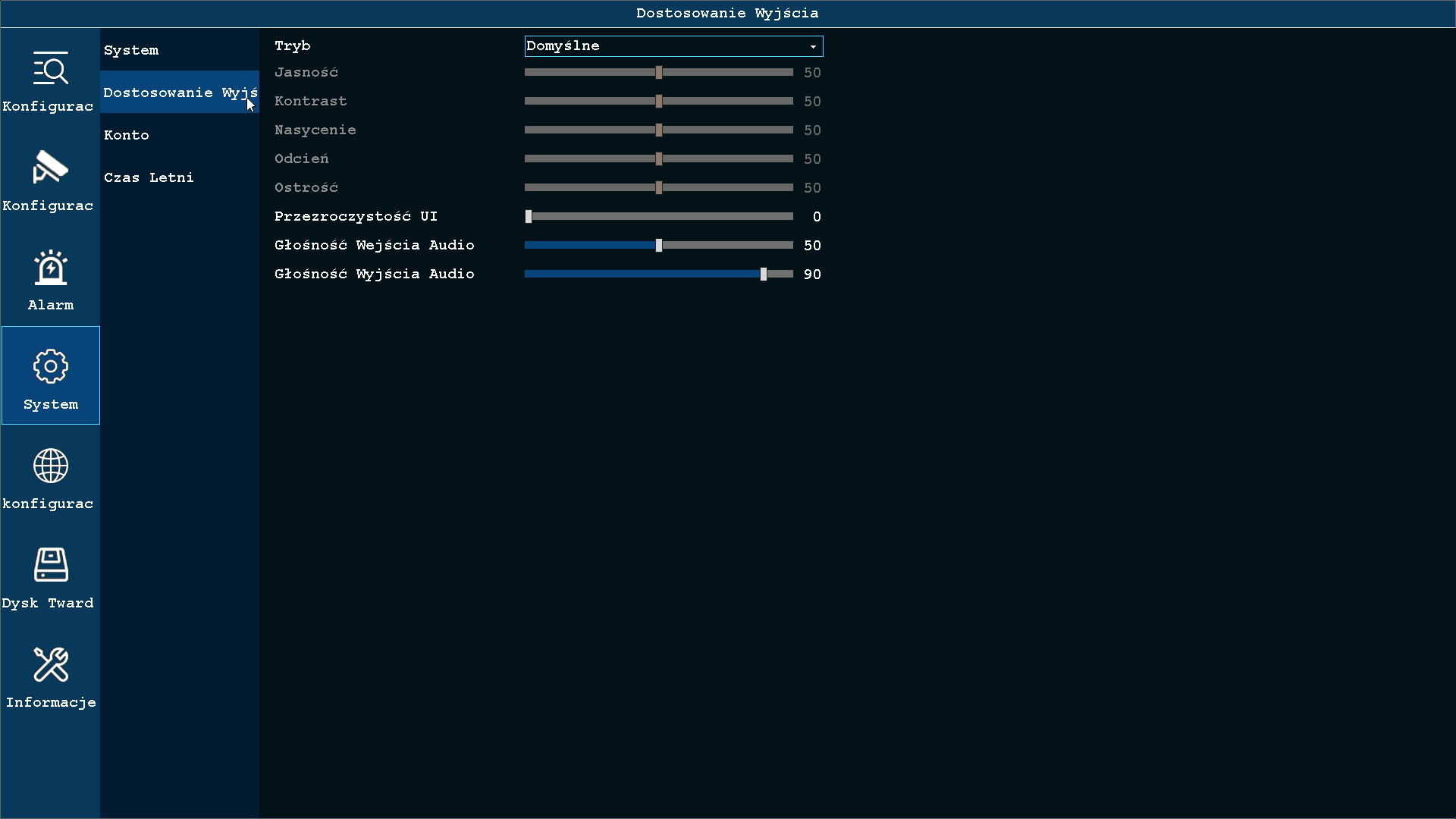Select Dostosowanie Wyjścia submenu item

click(180, 93)
